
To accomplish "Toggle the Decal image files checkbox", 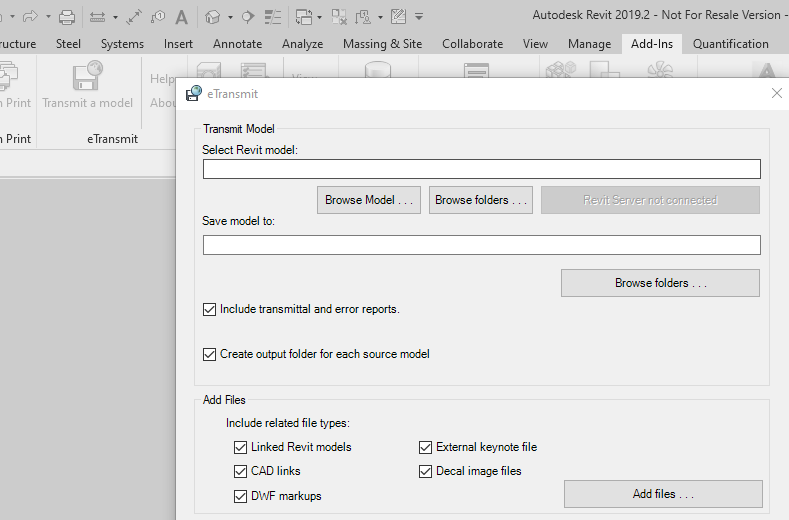I will (x=426, y=471).
